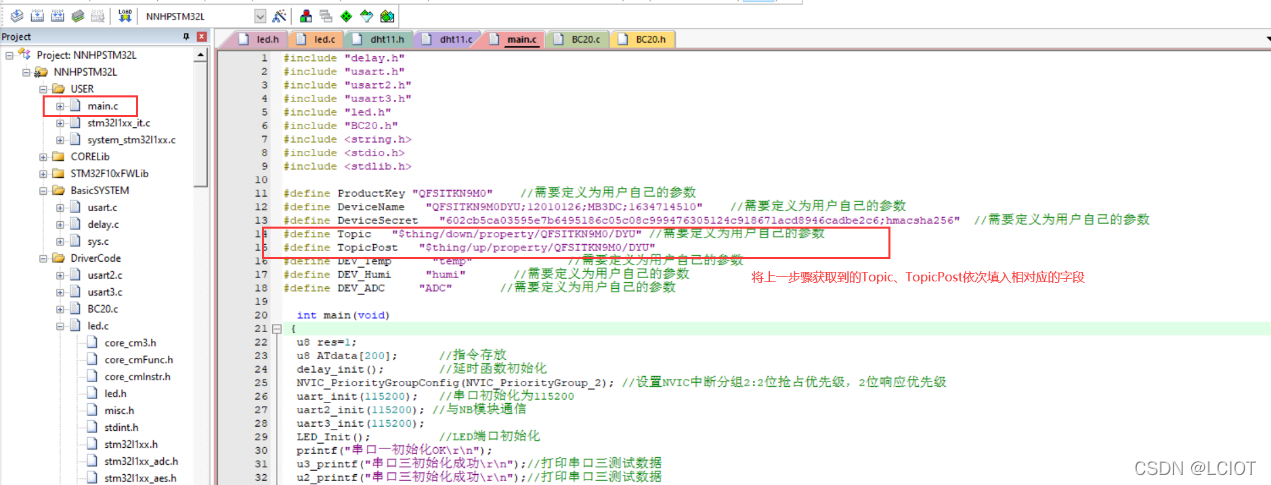Viewport: 1271px width, 485px height.
Task: Click the file icon beside usart3.c
Action: (x=76, y=292)
